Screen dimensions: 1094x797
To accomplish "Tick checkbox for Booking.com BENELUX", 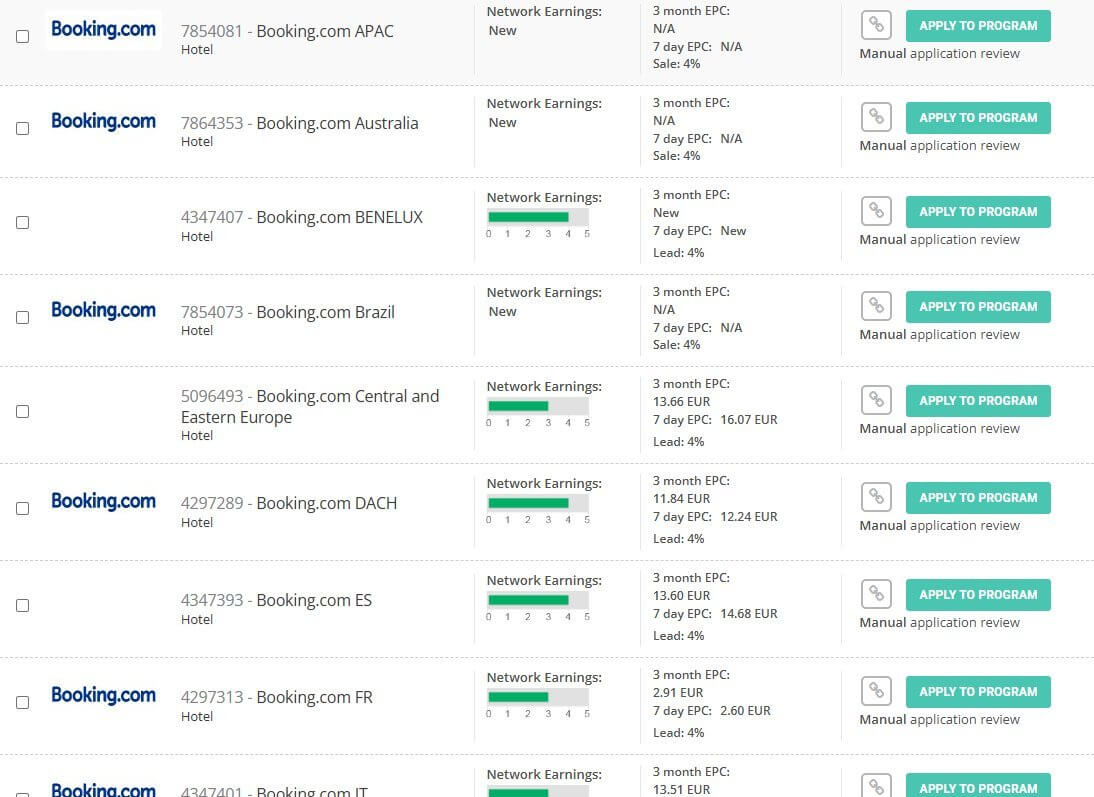I will (x=22, y=223).
